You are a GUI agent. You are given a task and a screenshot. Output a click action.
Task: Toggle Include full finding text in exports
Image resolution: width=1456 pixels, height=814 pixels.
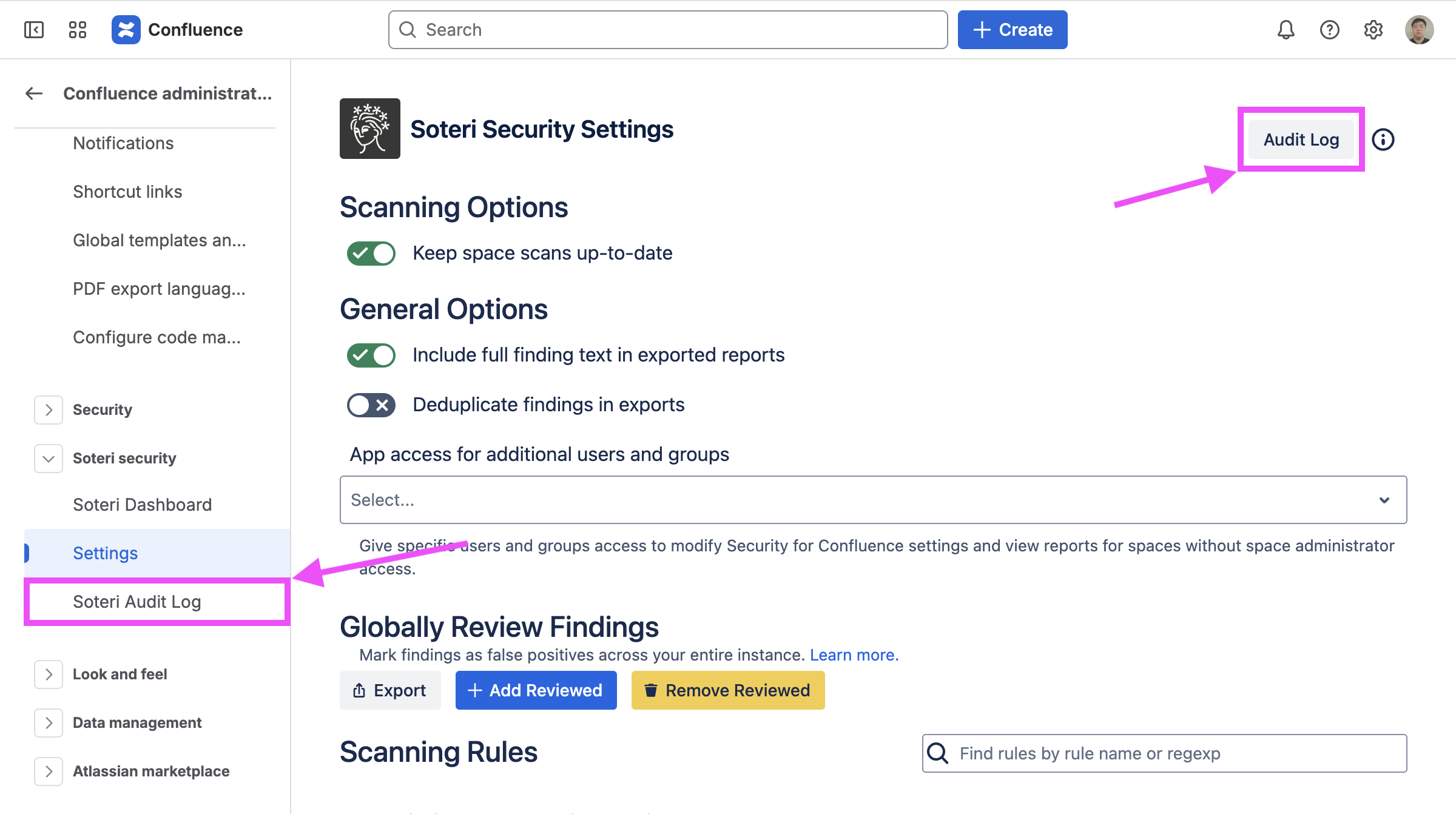click(371, 355)
